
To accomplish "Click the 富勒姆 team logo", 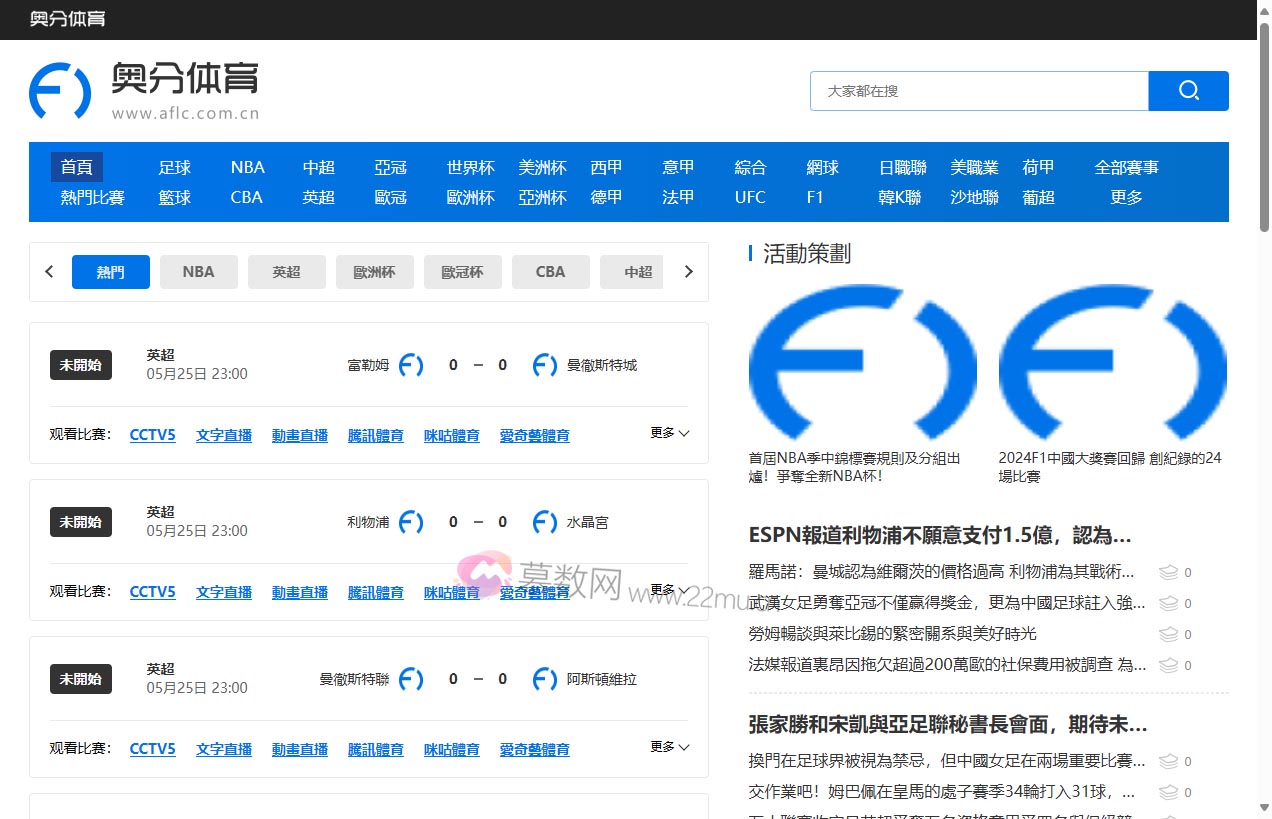I will coord(411,364).
